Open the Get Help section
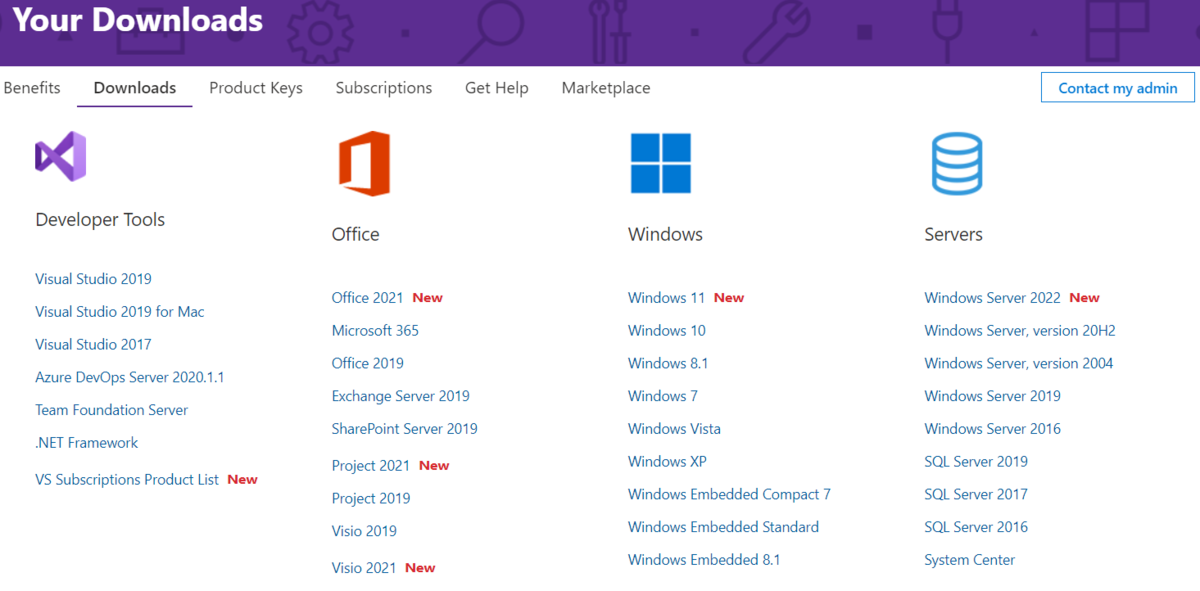 (496, 88)
